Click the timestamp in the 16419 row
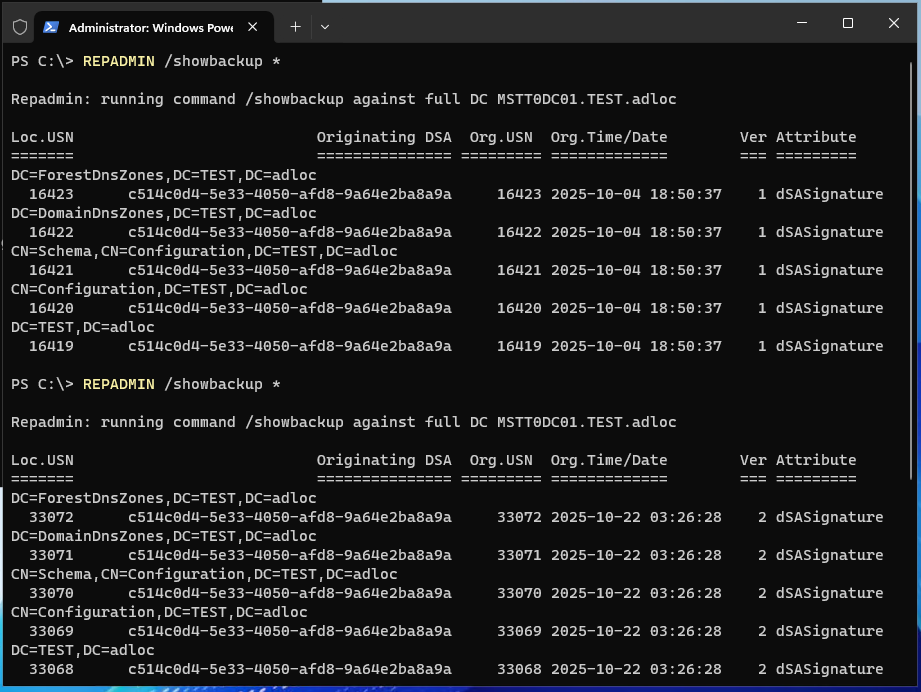This screenshot has width=921, height=692. (635, 346)
